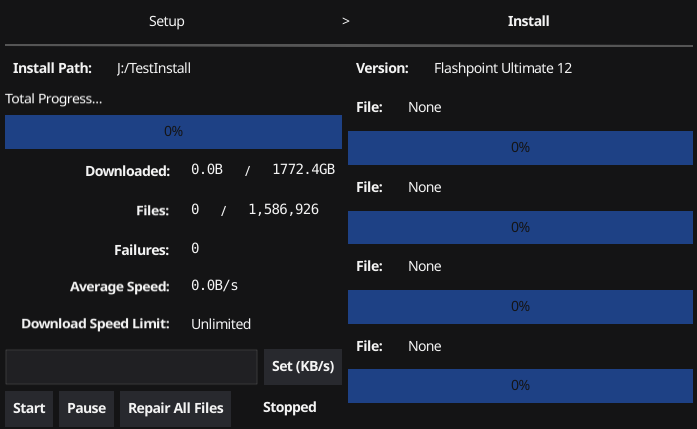
Task: Click the arrow between Setup and Install
Action: [x=345, y=21]
